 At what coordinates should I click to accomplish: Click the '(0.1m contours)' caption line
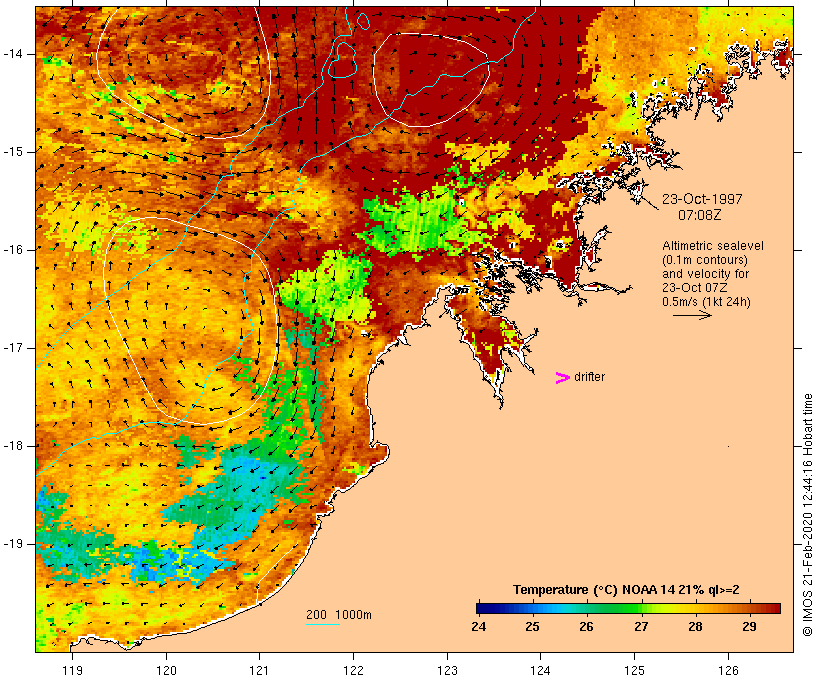coord(705,260)
